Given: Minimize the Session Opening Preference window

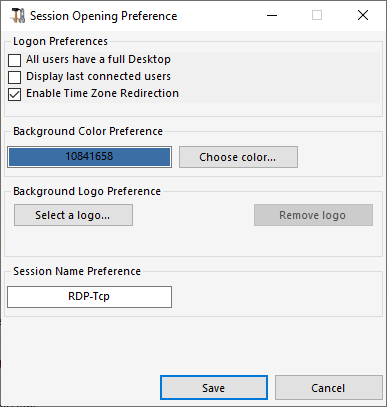Looking at the screenshot, I should tap(272, 15).
